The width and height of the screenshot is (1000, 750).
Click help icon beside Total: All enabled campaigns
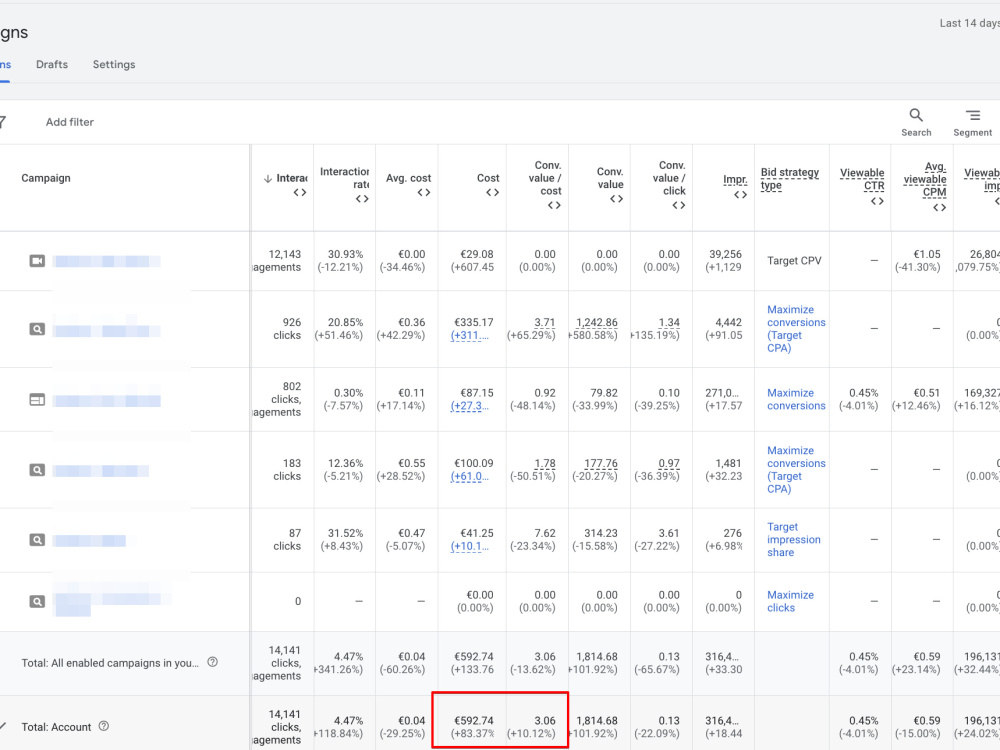(213, 662)
